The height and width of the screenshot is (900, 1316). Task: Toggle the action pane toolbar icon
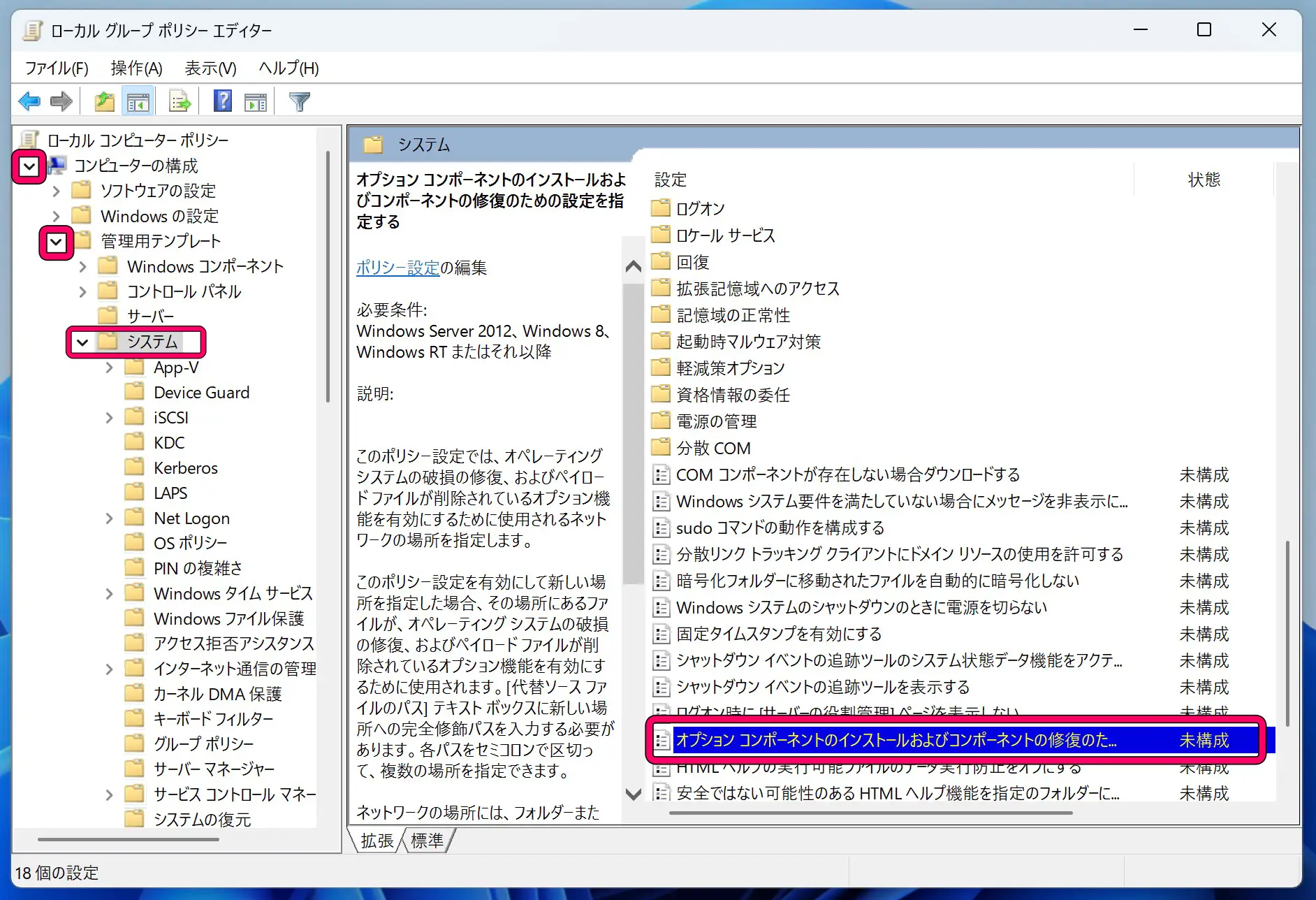[256, 102]
